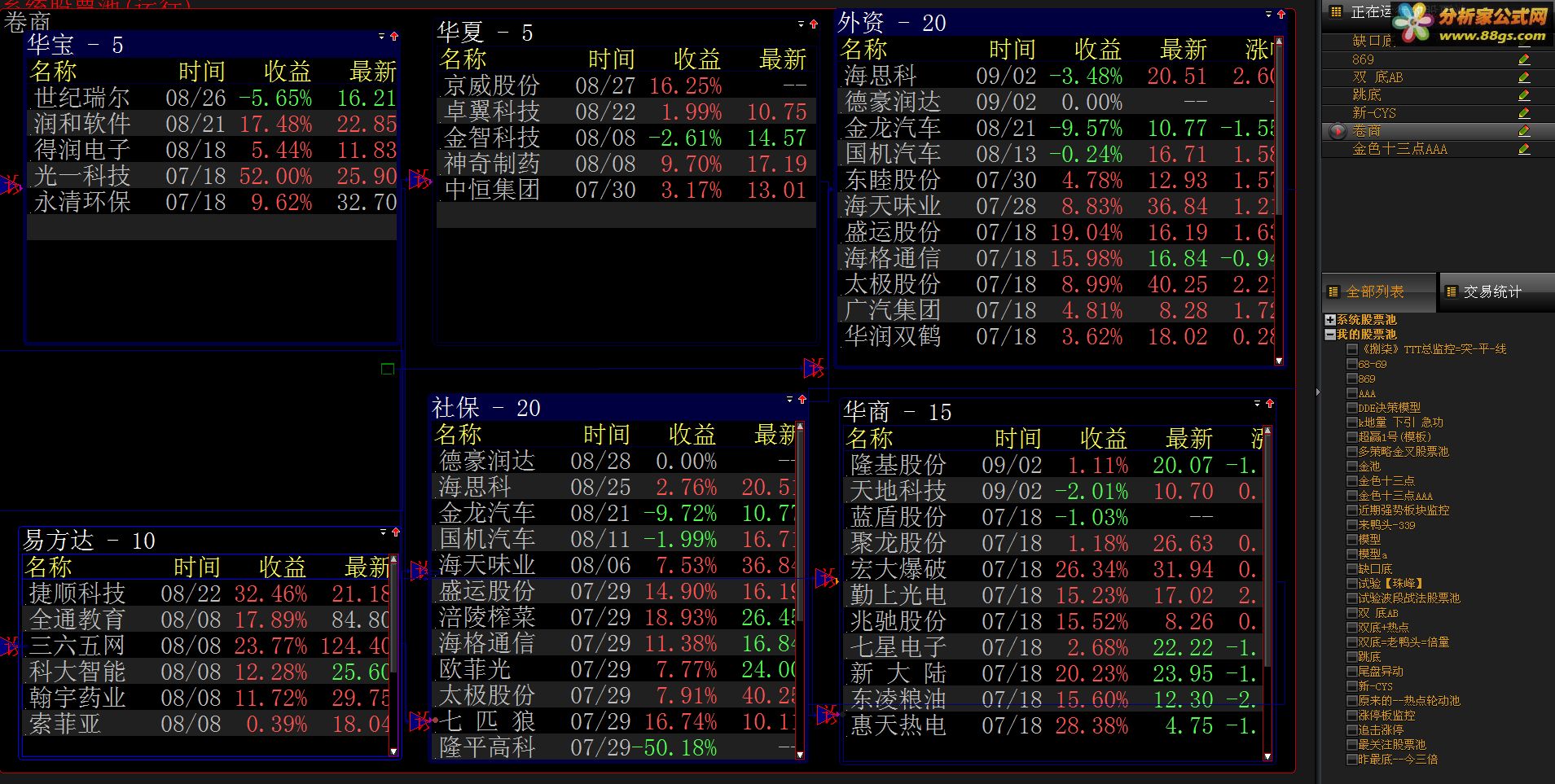
Task: Sort 华宝 panel by 收益 column header
Action: click(288, 72)
